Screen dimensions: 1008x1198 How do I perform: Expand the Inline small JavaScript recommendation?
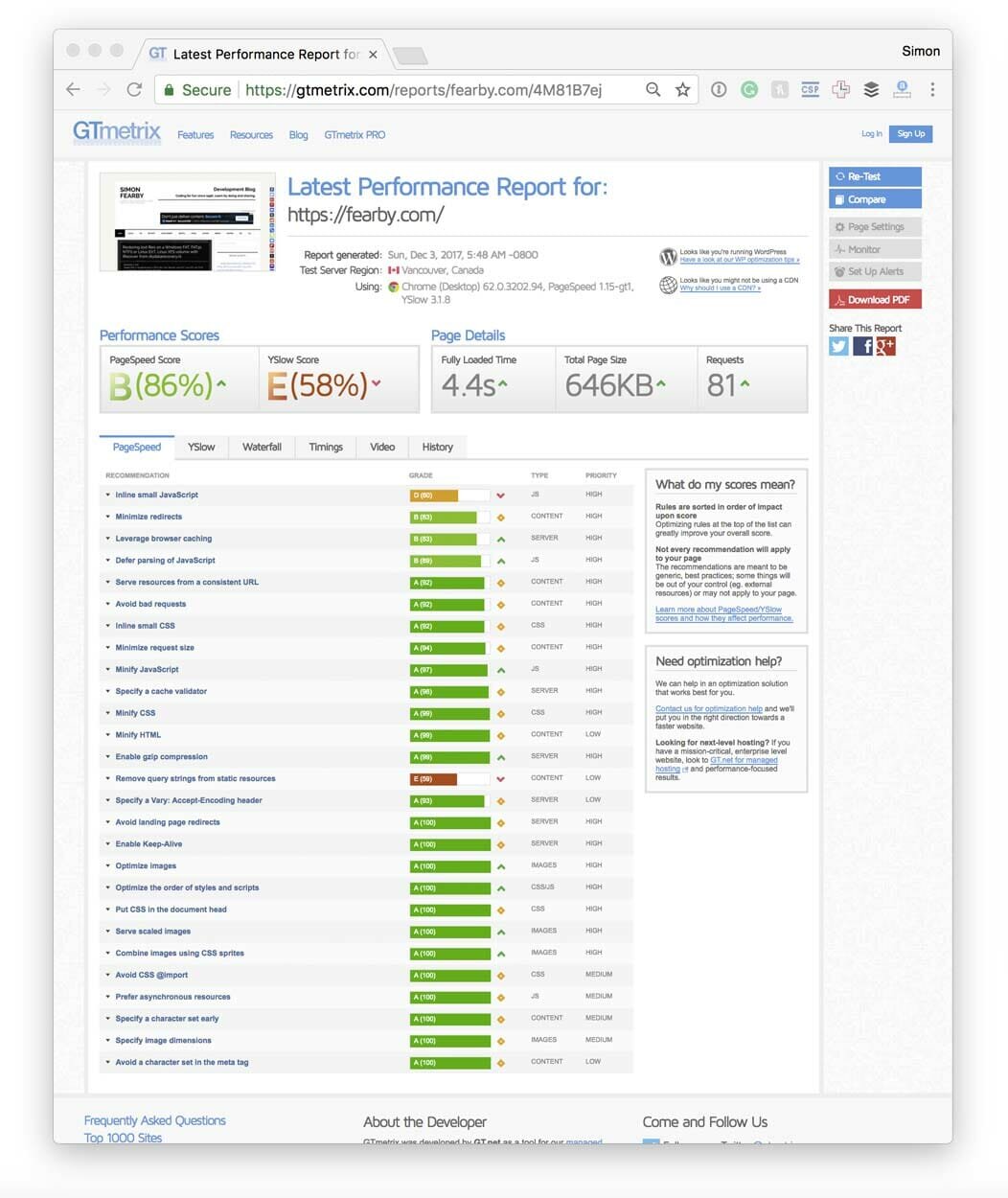click(158, 495)
